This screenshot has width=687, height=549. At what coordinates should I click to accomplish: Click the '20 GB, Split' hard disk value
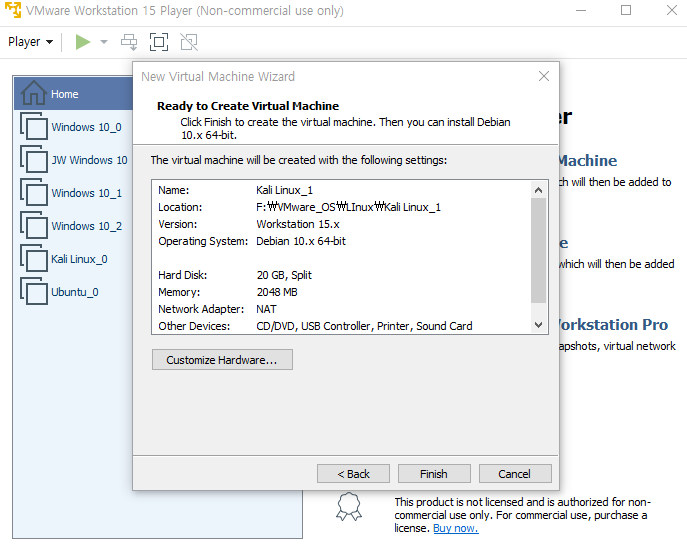click(284, 275)
